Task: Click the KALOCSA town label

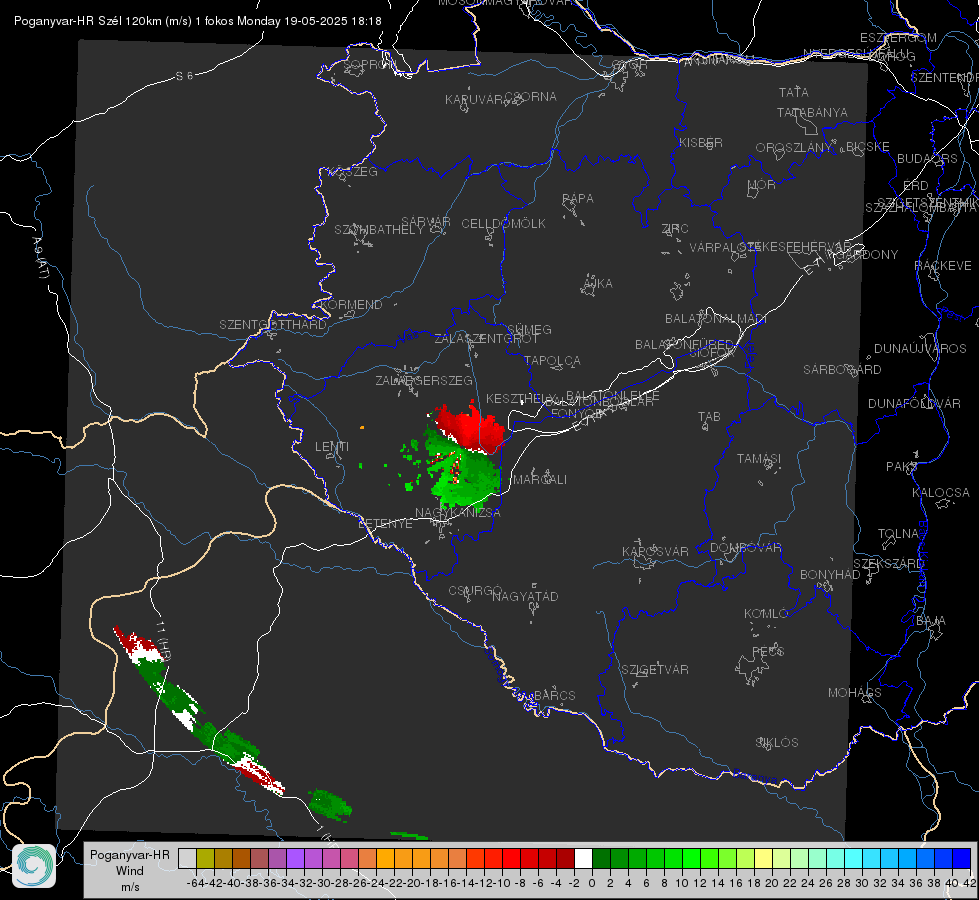Action: click(941, 493)
